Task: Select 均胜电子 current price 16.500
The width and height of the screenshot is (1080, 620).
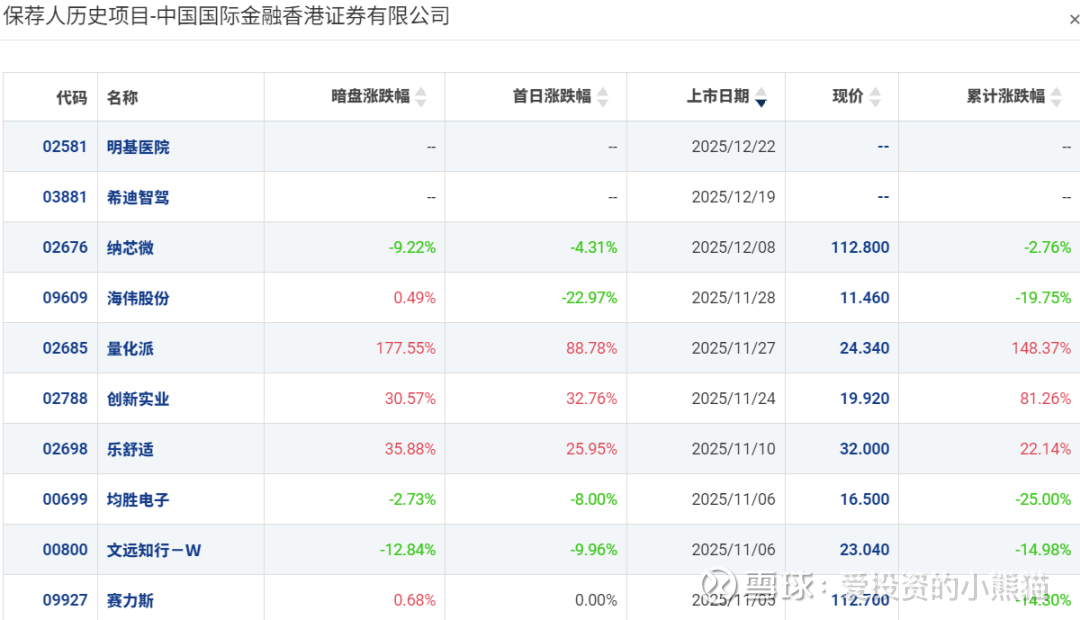Action: 864,499
